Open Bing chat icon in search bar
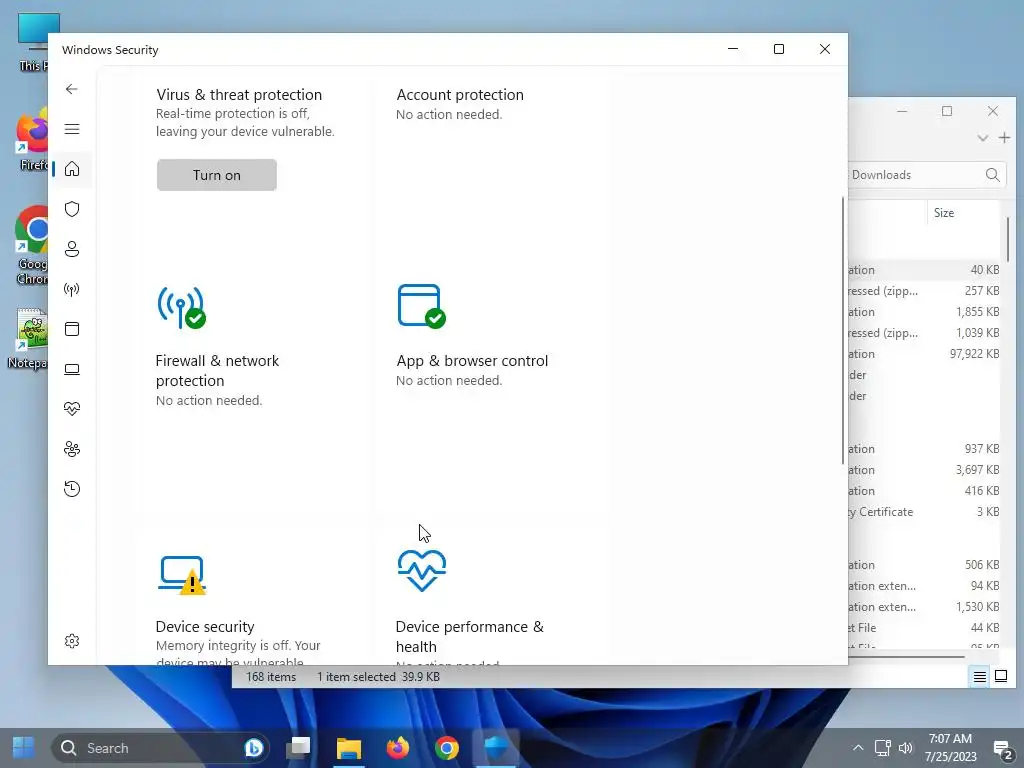 click(253, 748)
